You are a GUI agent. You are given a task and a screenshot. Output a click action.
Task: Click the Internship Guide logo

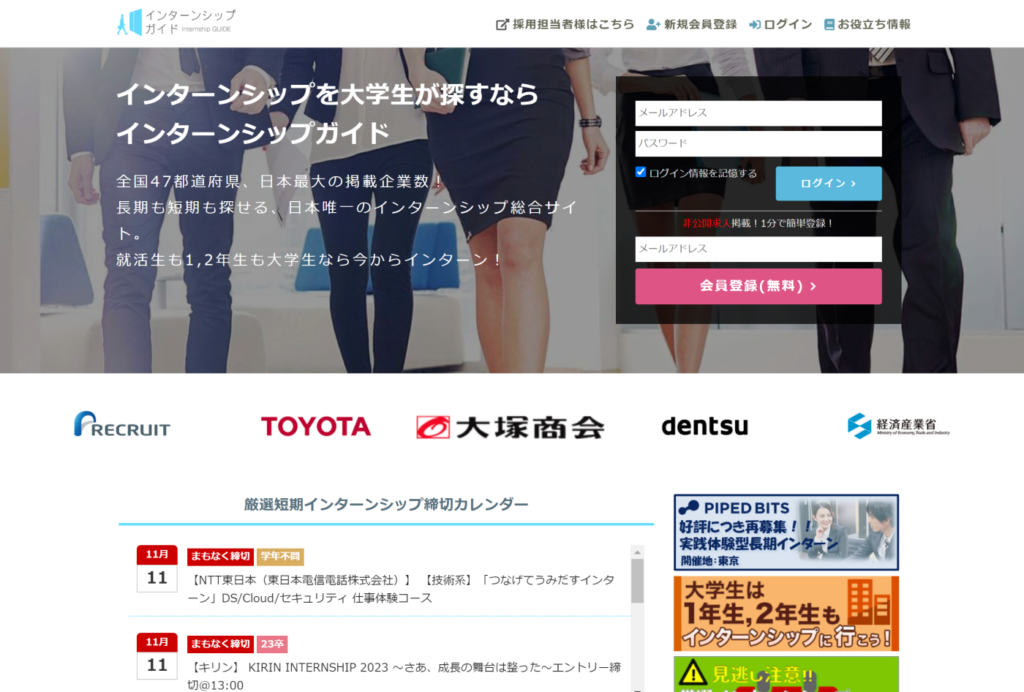(176, 22)
